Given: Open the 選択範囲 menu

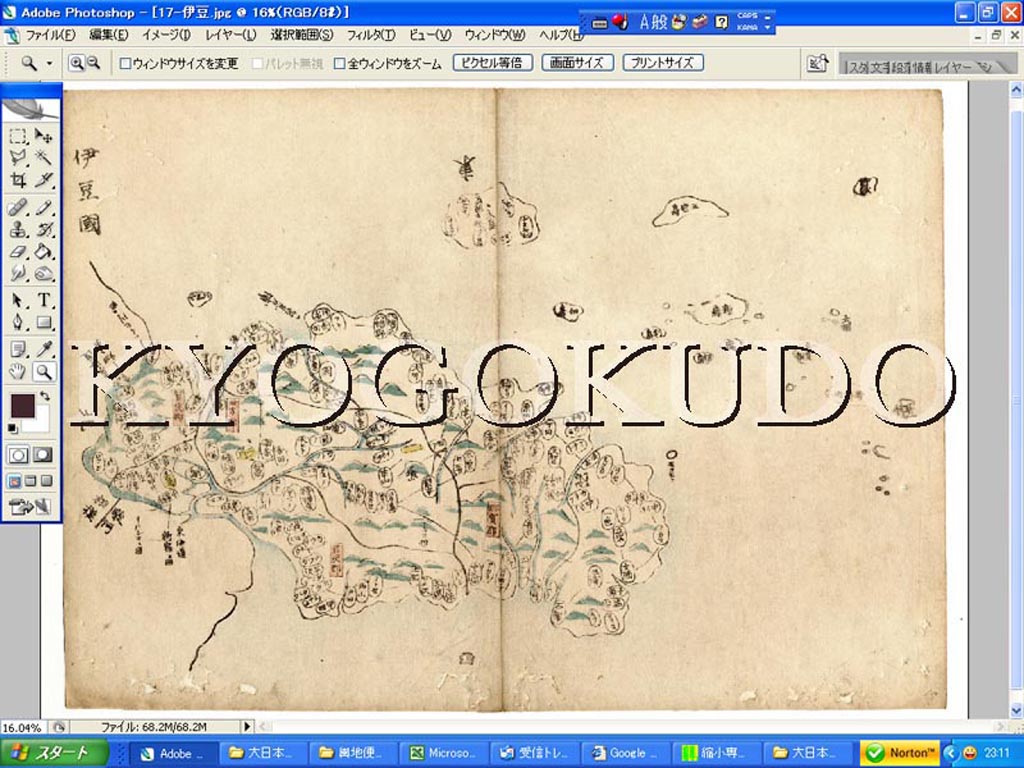Looking at the screenshot, I should [x=302, y=35].
